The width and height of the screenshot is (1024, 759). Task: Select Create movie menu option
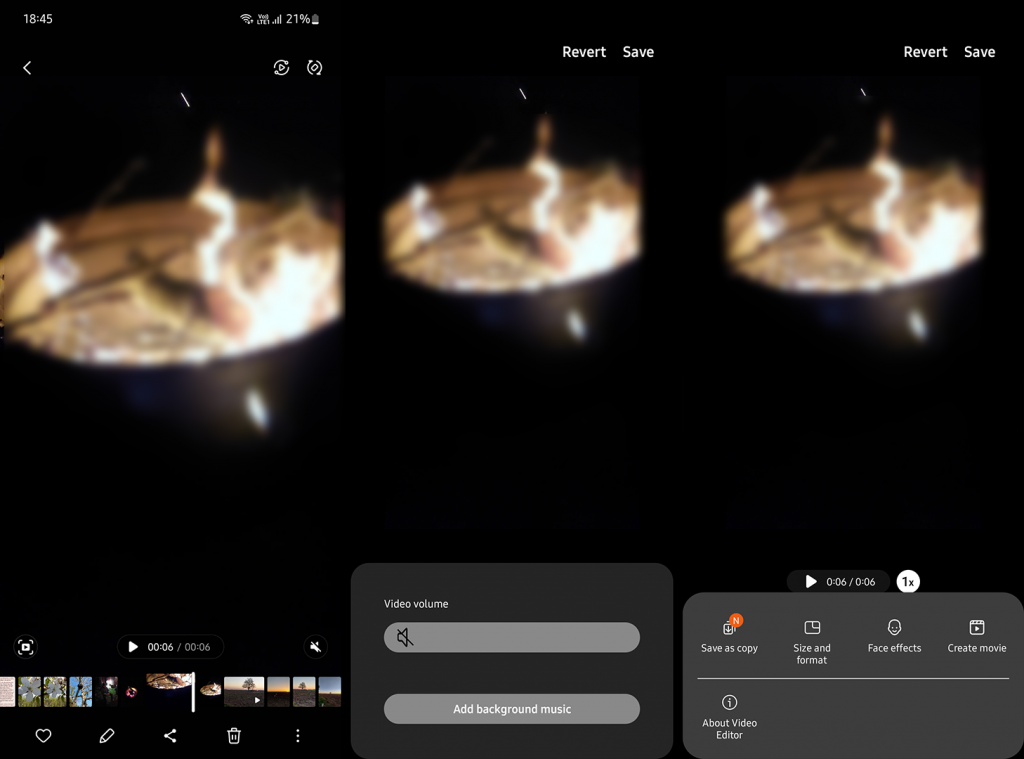[x=976, y=637]
